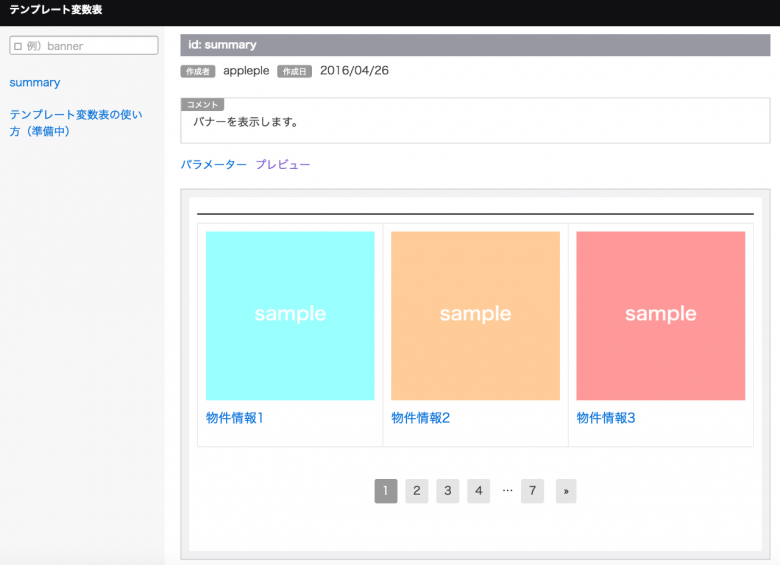This screenshot has width=780, height=565.
Task: Jump to last page 7
Action: (x=532, y=491)
